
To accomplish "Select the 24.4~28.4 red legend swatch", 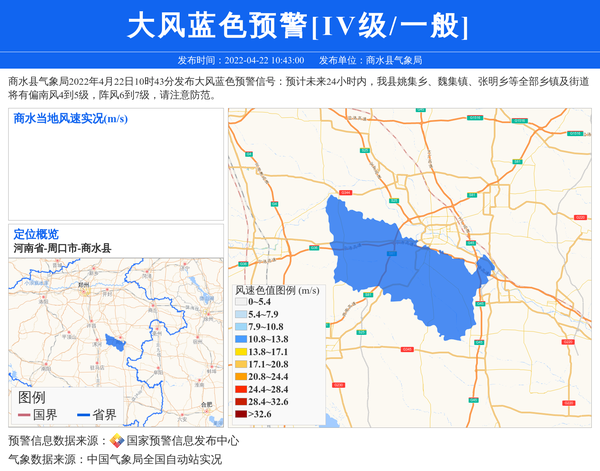I will 241,389.
